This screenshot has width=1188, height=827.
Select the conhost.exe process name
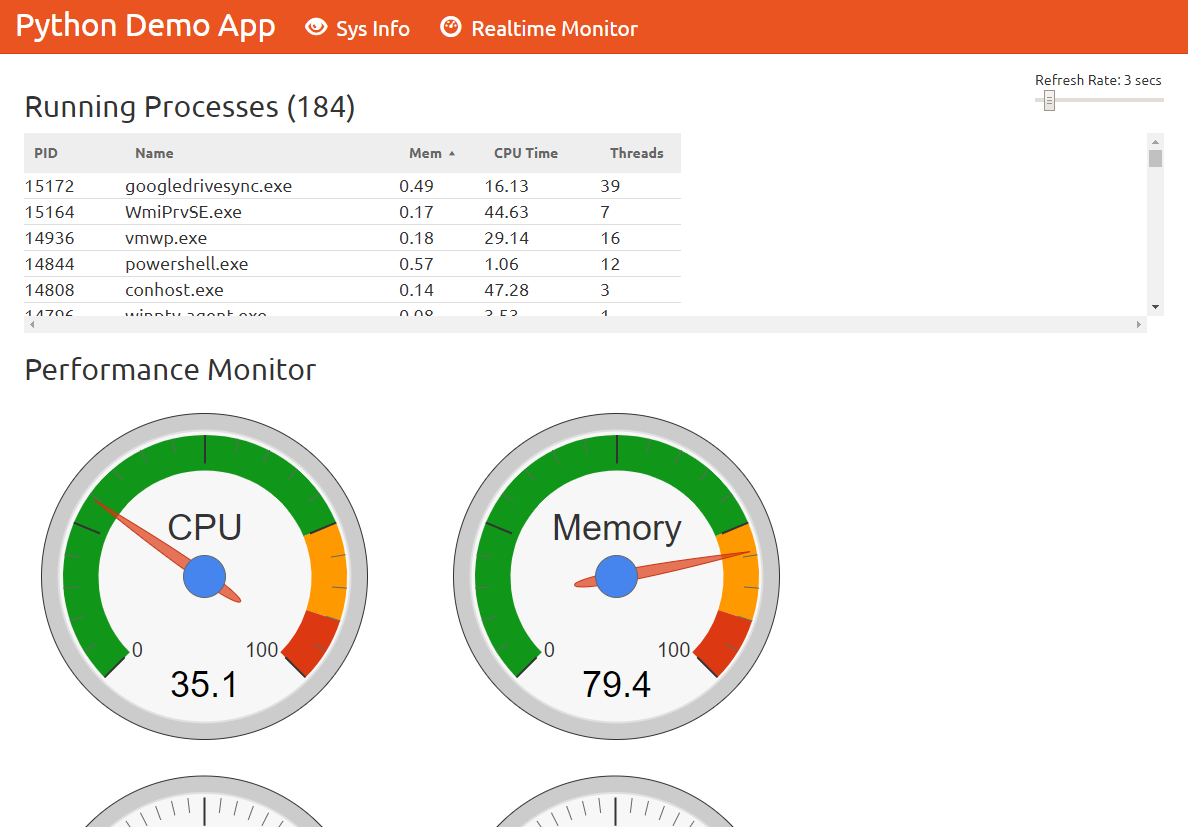point(174,290)
